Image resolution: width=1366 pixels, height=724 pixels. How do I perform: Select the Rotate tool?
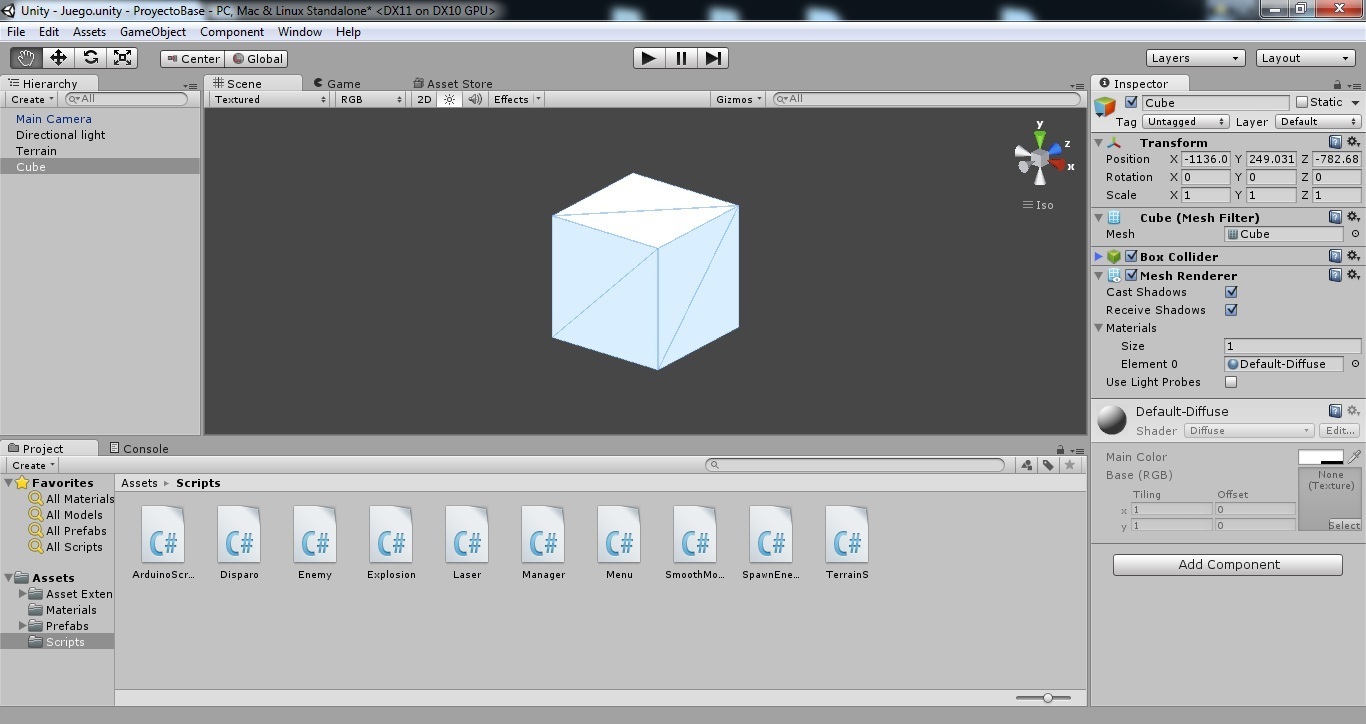click(91, 58)
